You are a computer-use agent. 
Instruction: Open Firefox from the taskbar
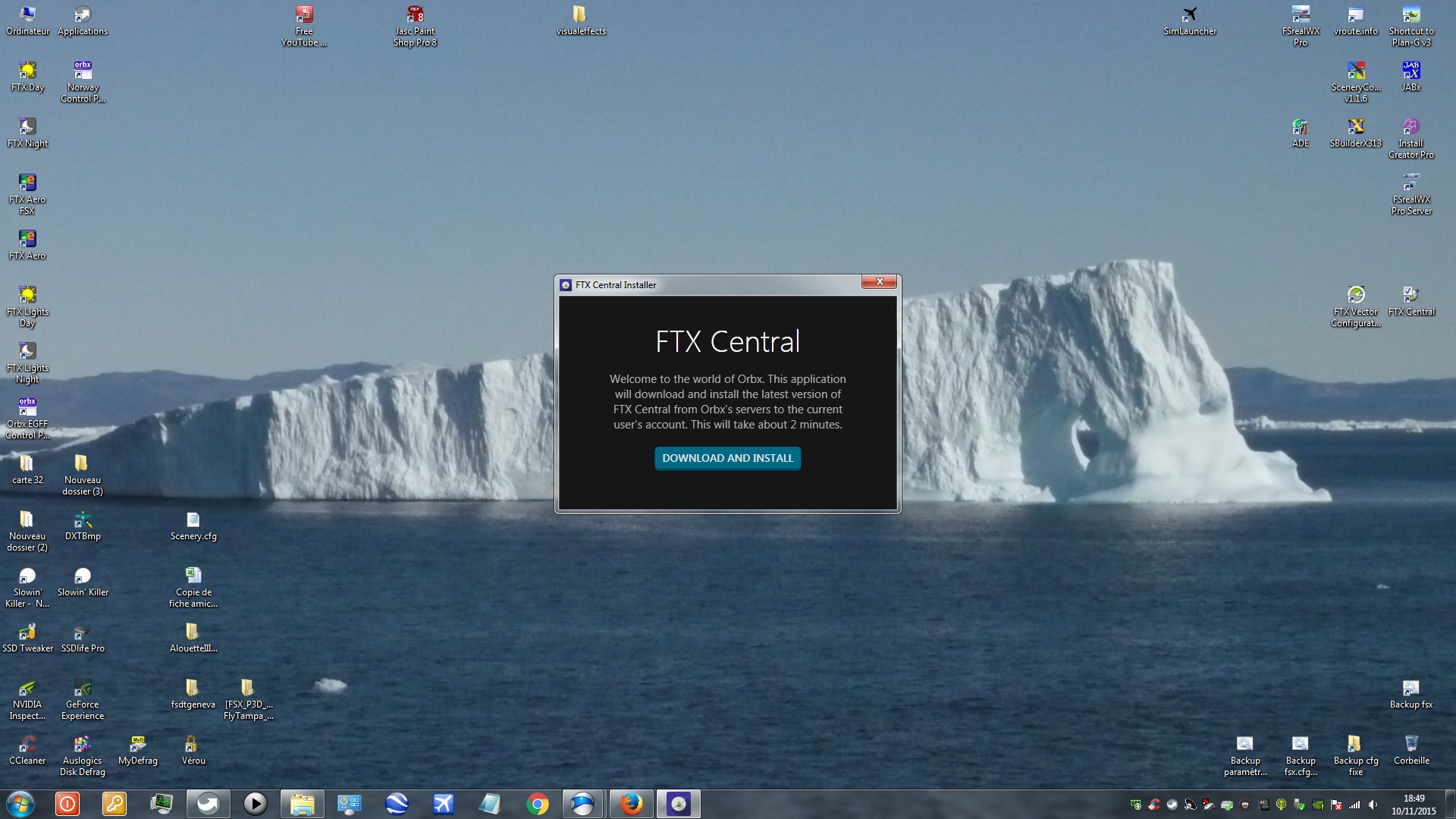coord(631,804)
